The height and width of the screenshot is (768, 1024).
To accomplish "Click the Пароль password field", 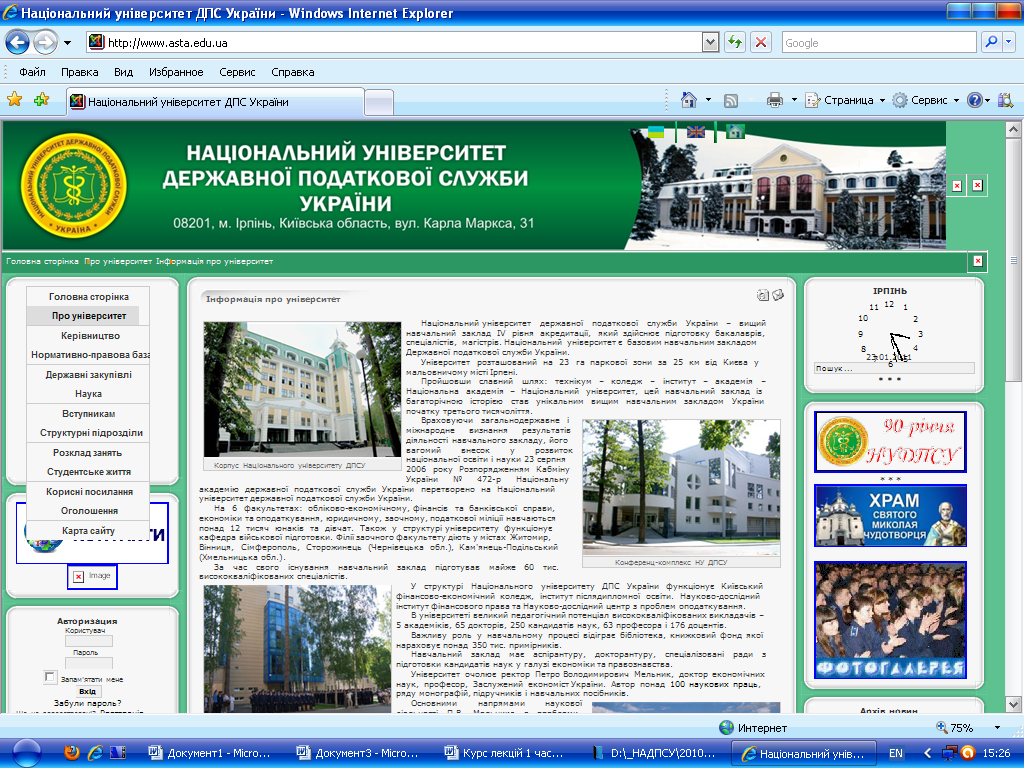I will pos(89,663).
